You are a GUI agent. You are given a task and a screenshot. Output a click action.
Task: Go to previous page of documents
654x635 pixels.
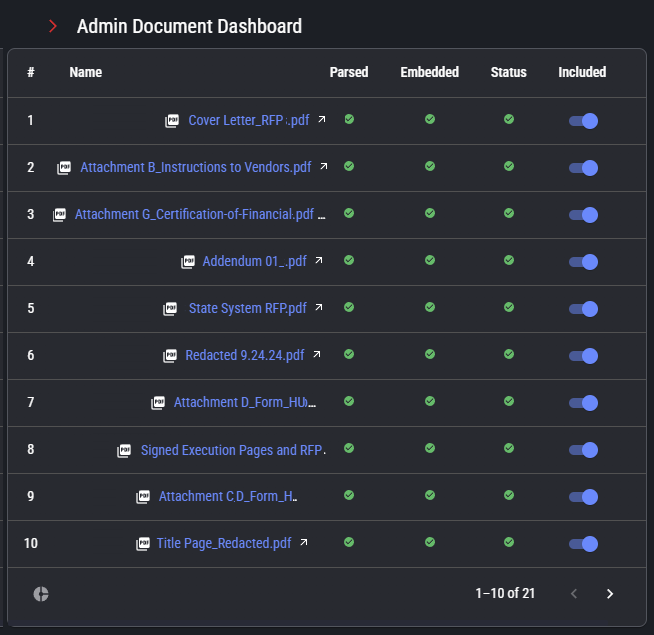pyautogui.click(x=574, y=594)
